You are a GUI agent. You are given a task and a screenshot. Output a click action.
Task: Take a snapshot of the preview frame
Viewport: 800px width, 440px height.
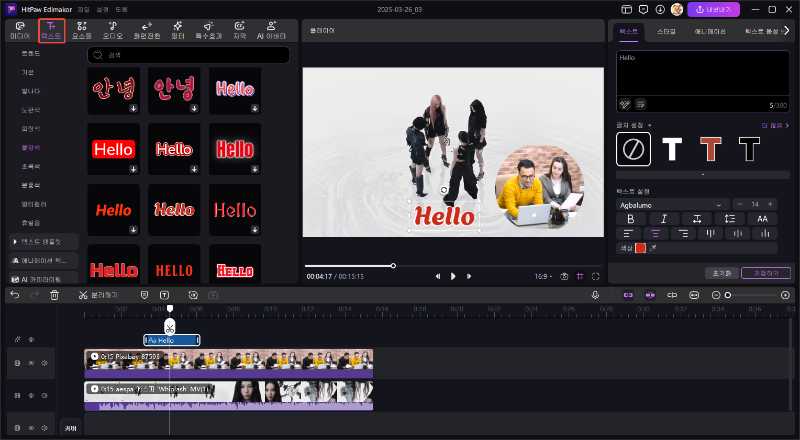click(564, 276)
